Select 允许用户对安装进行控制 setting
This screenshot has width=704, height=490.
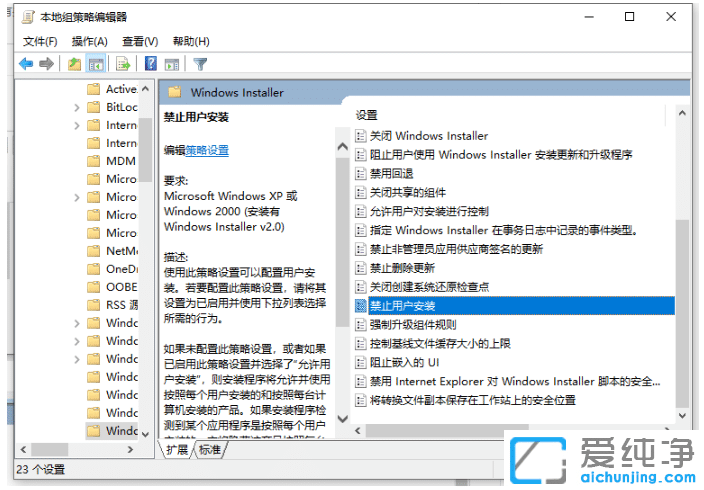[429, 212]
